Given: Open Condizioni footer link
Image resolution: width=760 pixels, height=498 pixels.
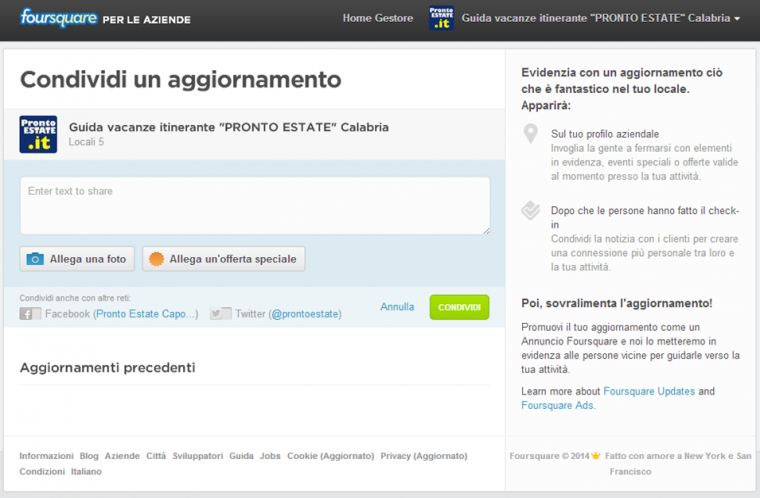Looking at the screenshot, I should 42,471.
